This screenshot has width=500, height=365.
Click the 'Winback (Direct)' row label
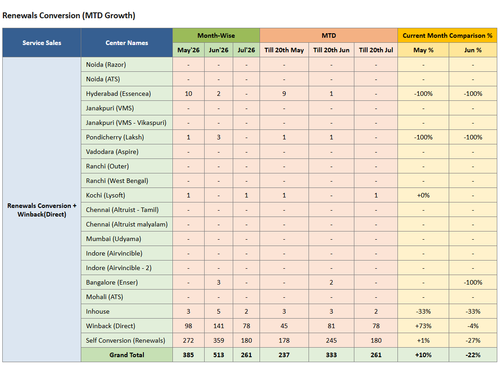pyautogui.click(x=110, y=326)
